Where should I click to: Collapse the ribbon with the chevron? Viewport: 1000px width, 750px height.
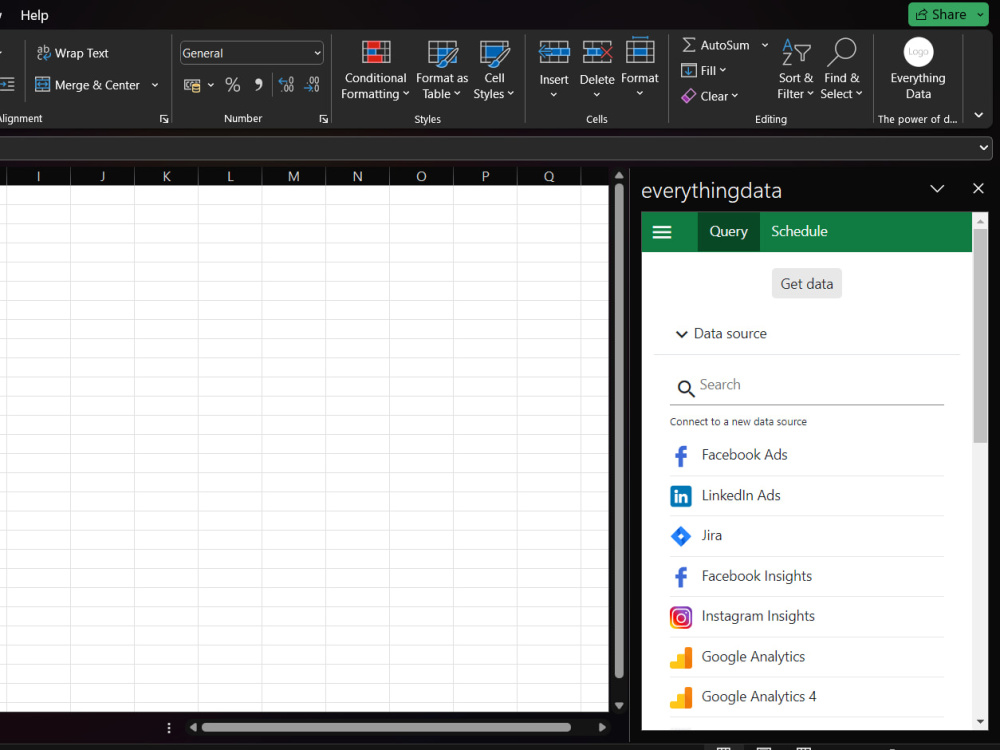coord(979,115)
